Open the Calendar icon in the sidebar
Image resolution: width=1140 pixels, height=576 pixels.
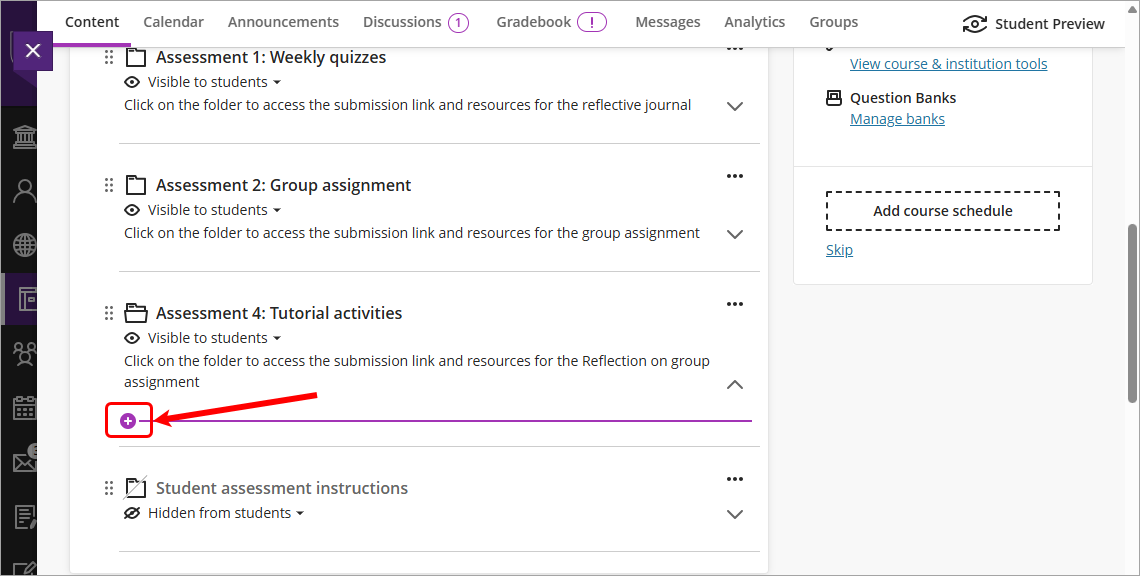click(22, 407)
